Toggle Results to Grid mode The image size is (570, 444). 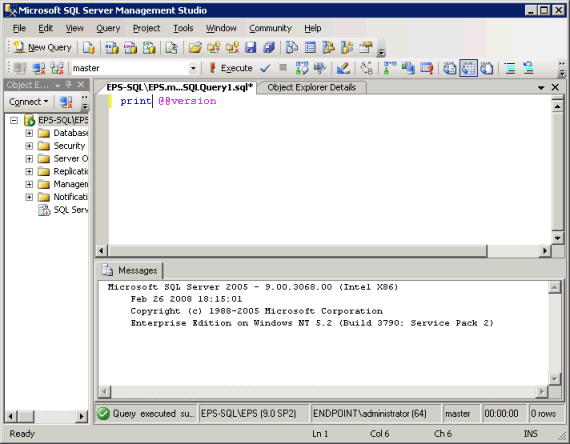click(x=468, y=68)
